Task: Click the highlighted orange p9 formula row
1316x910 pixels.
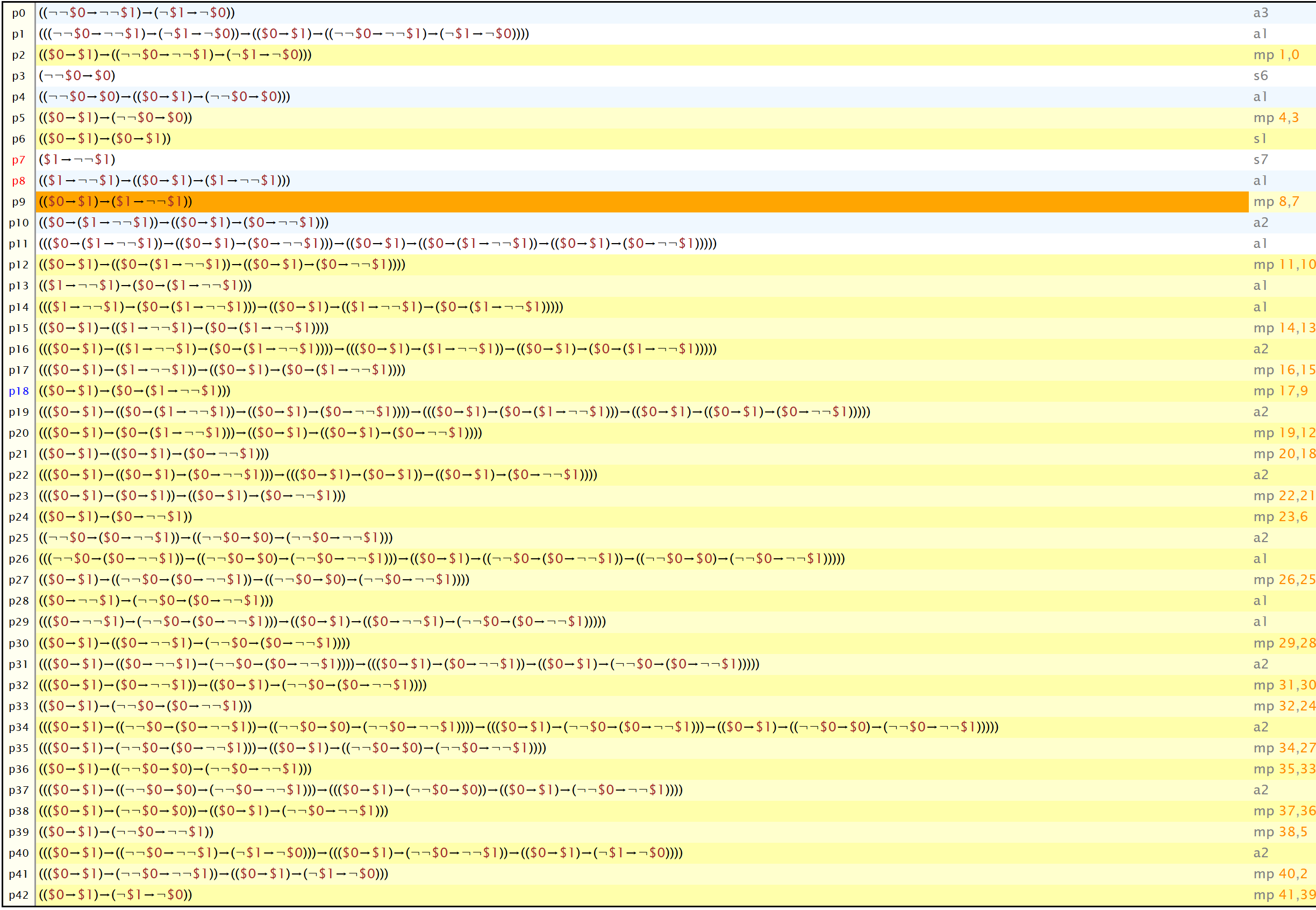Action: tap(641, 202)
